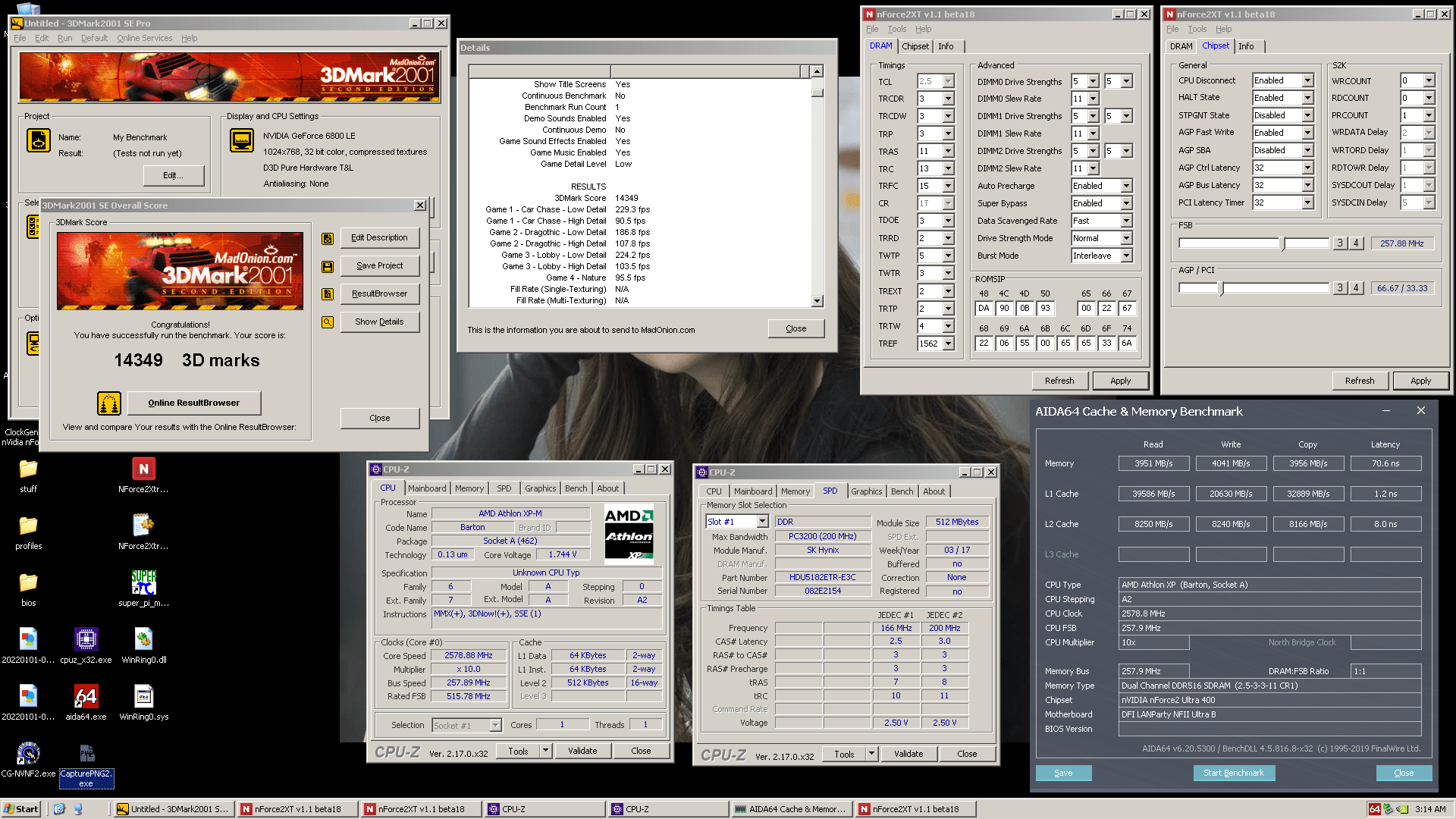Click the ResultBrowser document-search icon
This screenshot has height=819, width=1456.
(x=327, y=293)
